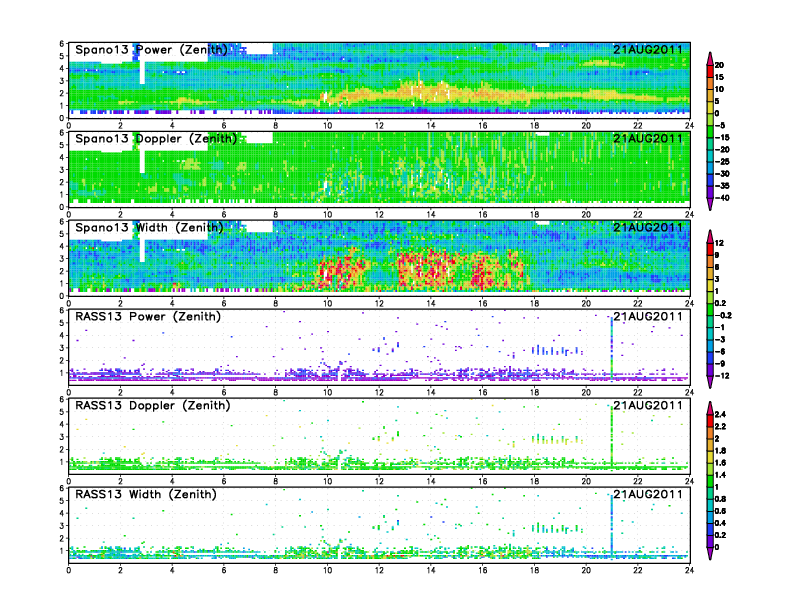Viewport: 792px width, 612px height.
Task: Click the "15" label on the top colorbar
Action: pos(719,77)
